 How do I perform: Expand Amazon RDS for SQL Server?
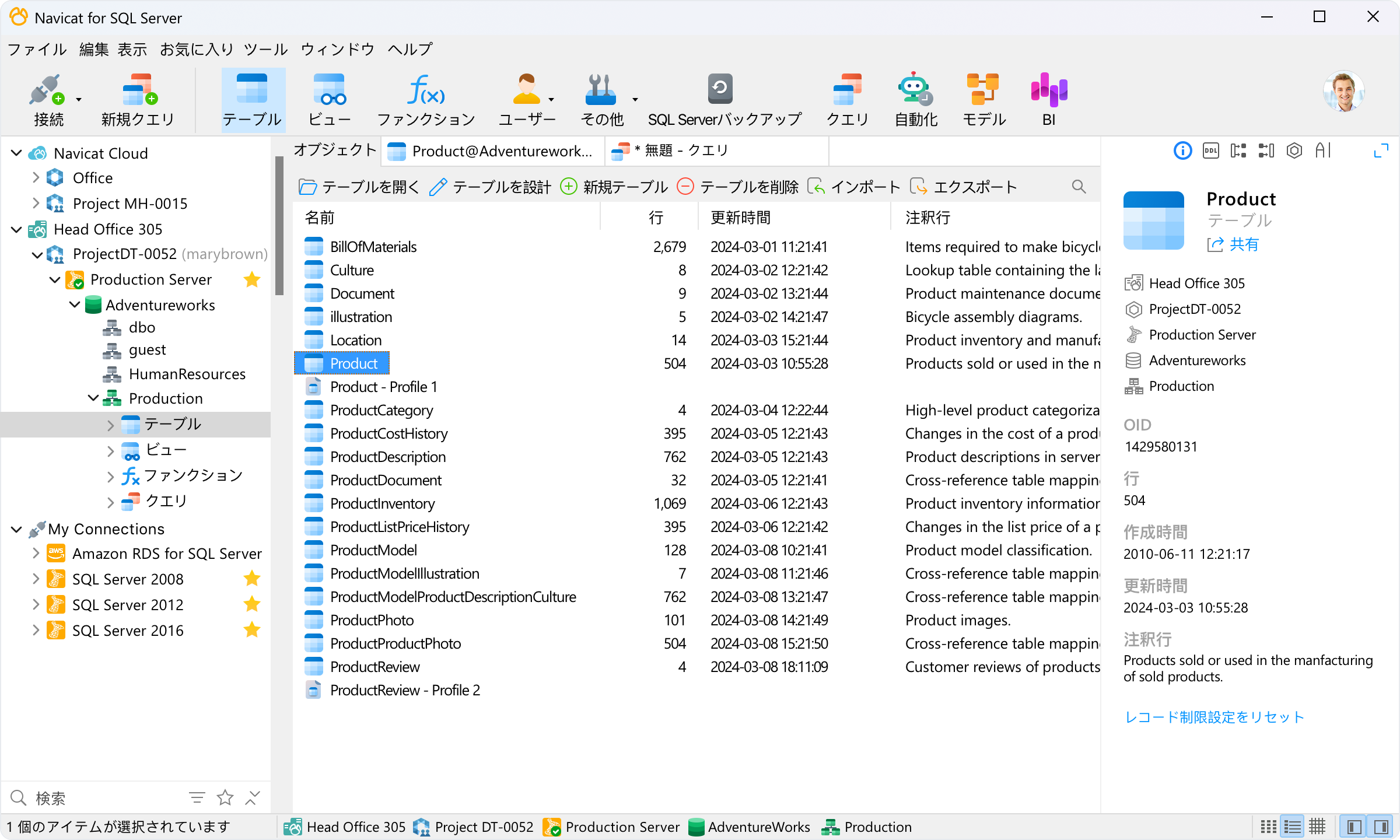36,553
